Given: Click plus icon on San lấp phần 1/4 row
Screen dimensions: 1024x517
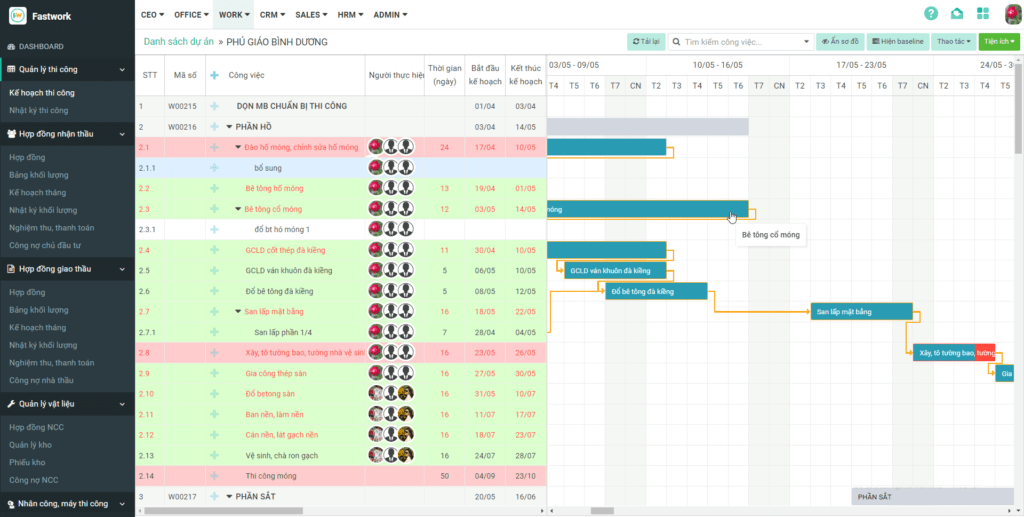Looking at the screenshot, I should point(214,332).
